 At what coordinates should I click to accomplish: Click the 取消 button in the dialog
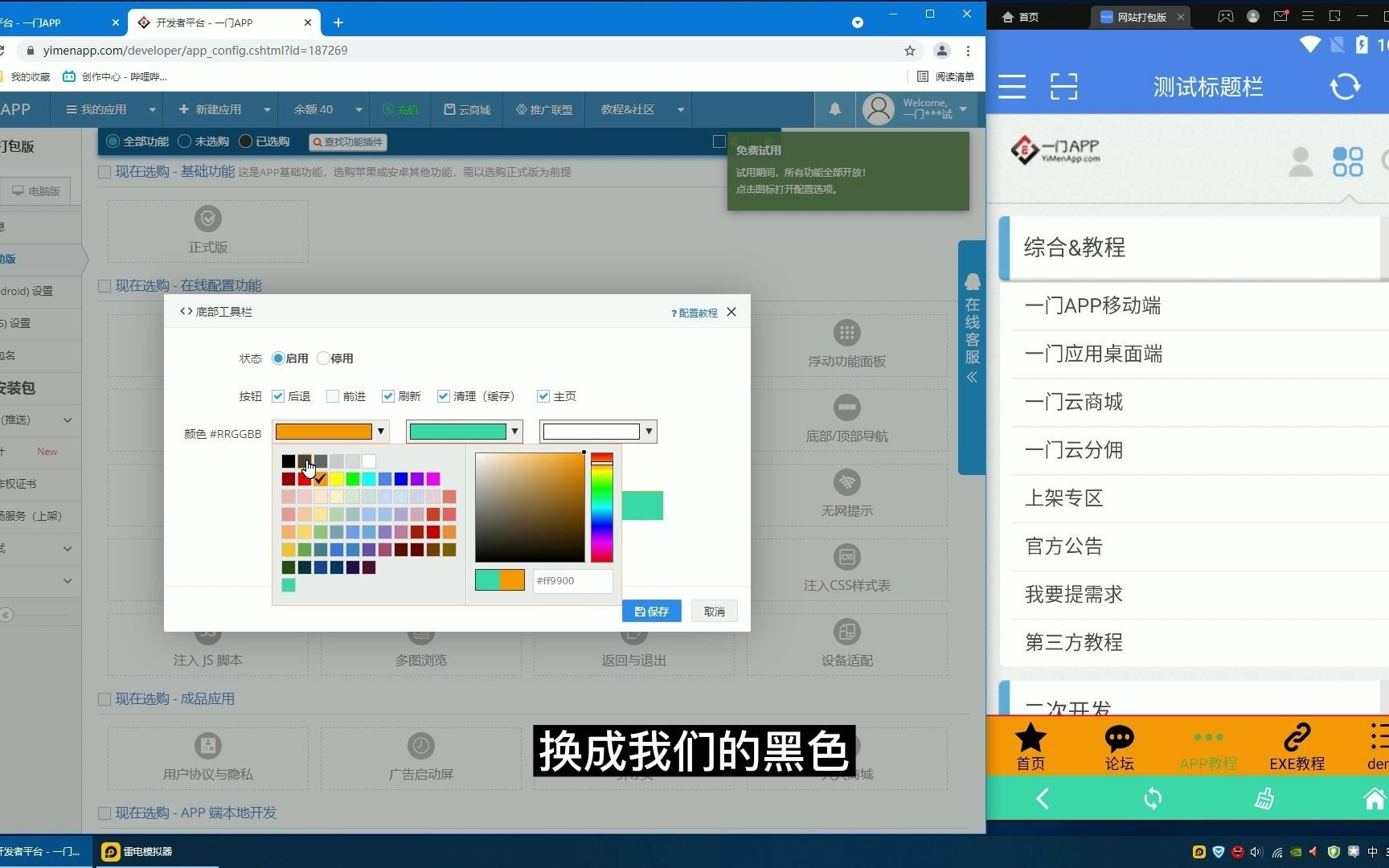tap(715, 611)
